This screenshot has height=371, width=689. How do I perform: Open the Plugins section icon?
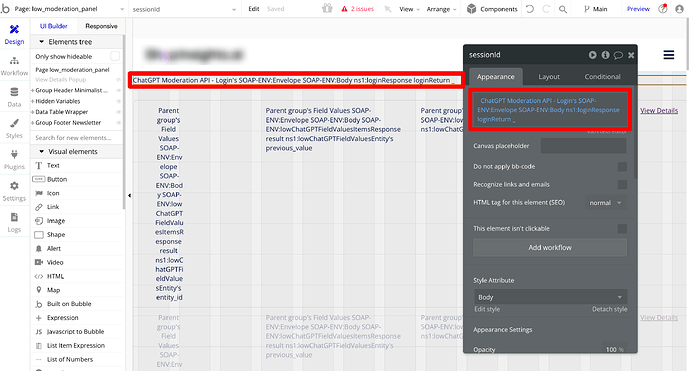coord(14,155)
